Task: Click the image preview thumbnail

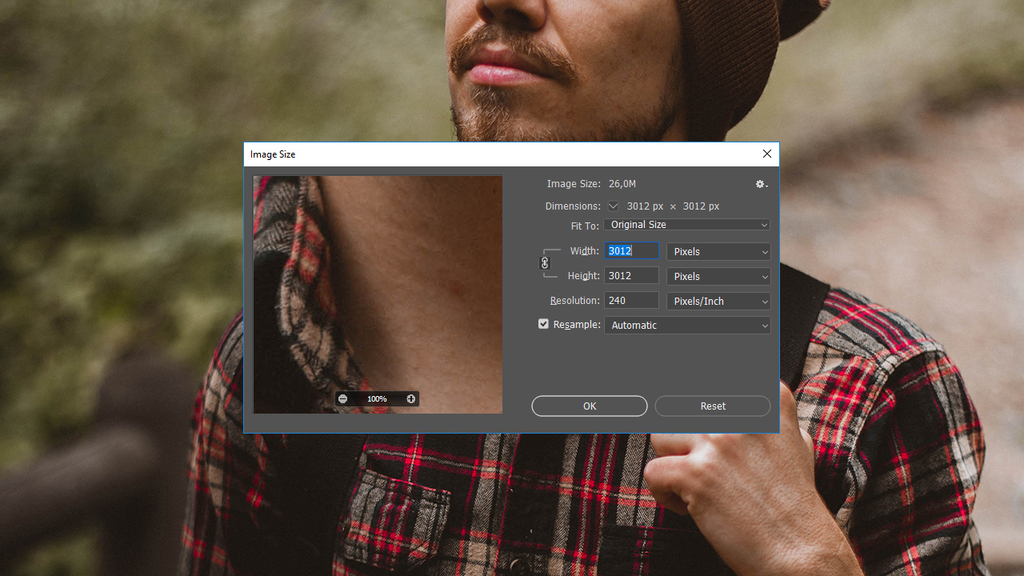Action: [x=378, y=280]
